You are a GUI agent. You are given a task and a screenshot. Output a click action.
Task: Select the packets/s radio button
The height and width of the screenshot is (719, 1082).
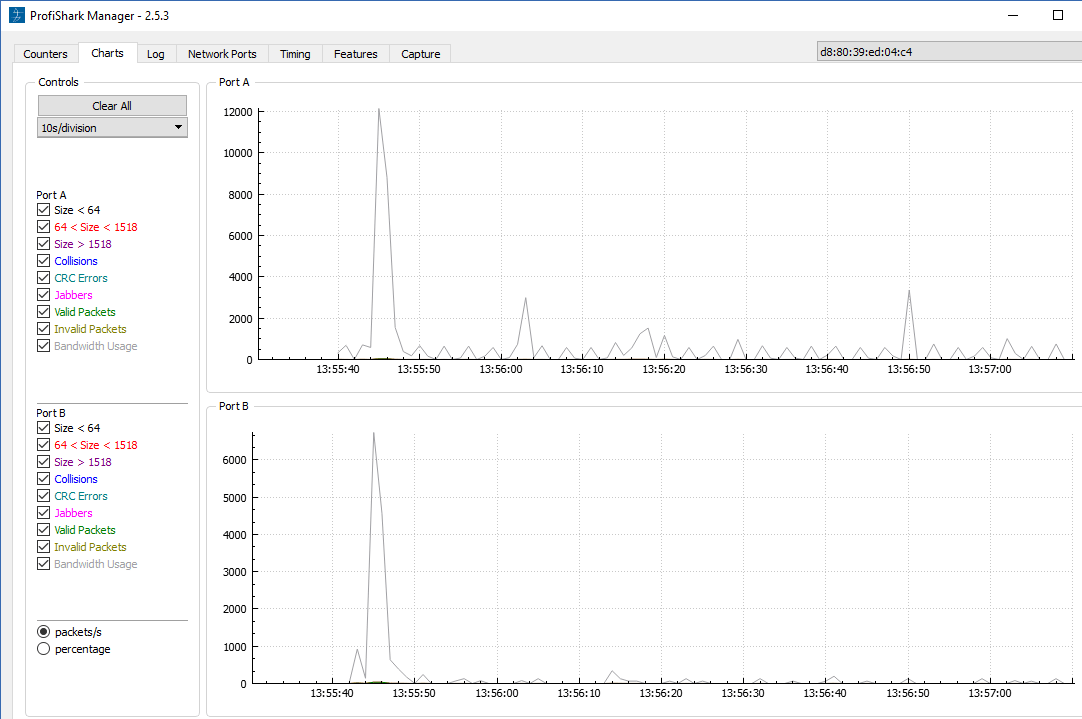[x=44, y=632]
